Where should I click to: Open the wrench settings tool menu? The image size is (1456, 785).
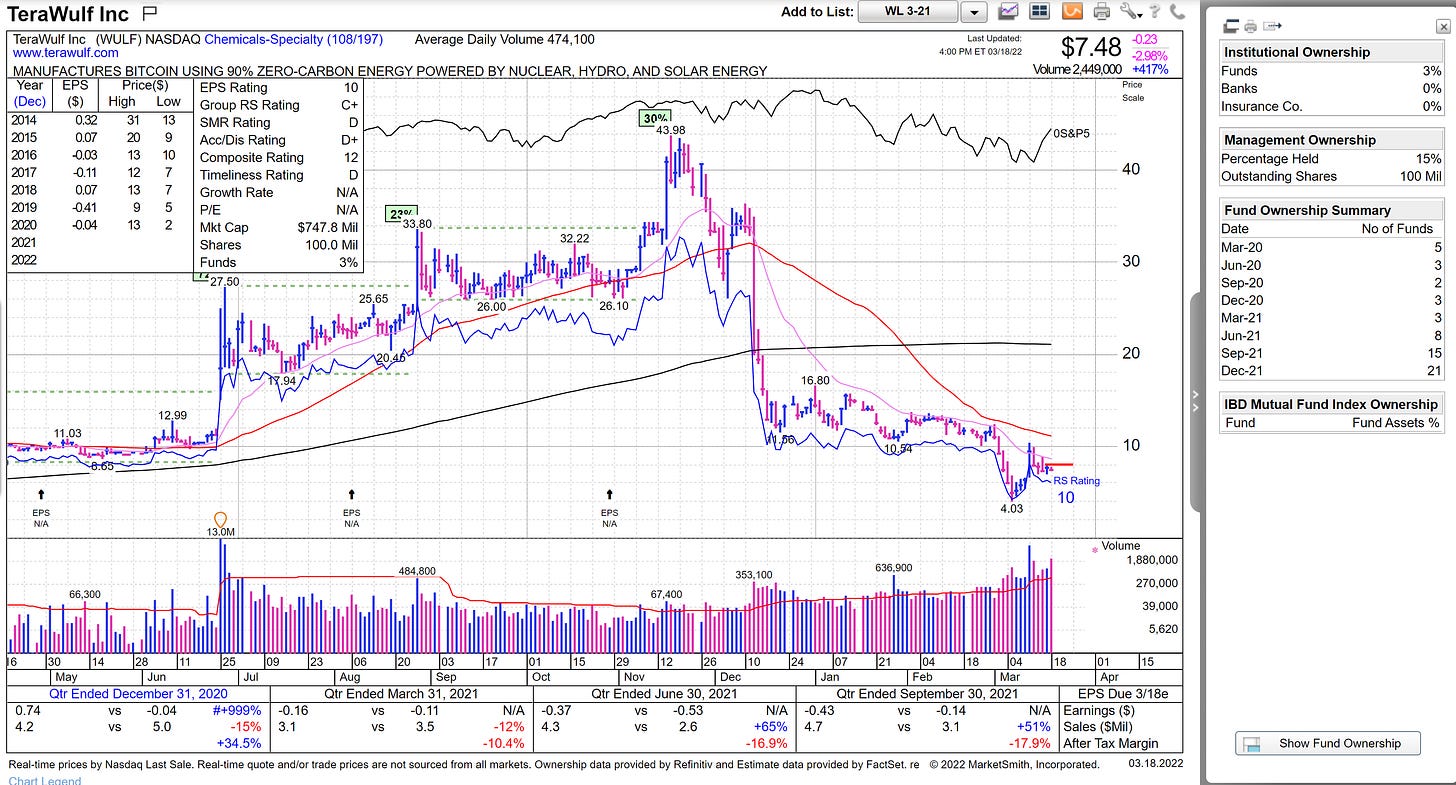[1130, 12]
